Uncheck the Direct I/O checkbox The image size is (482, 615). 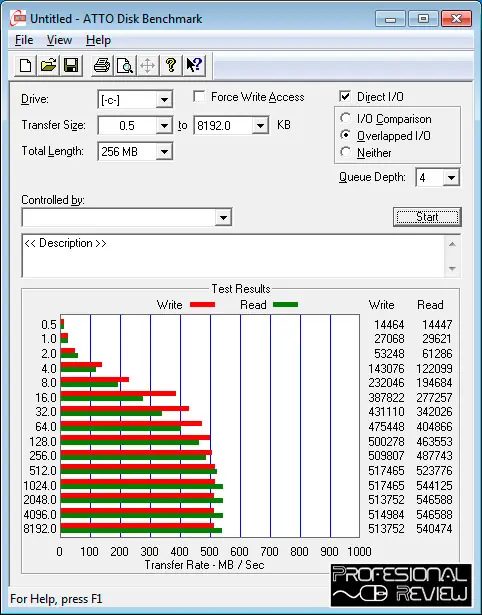345,96
